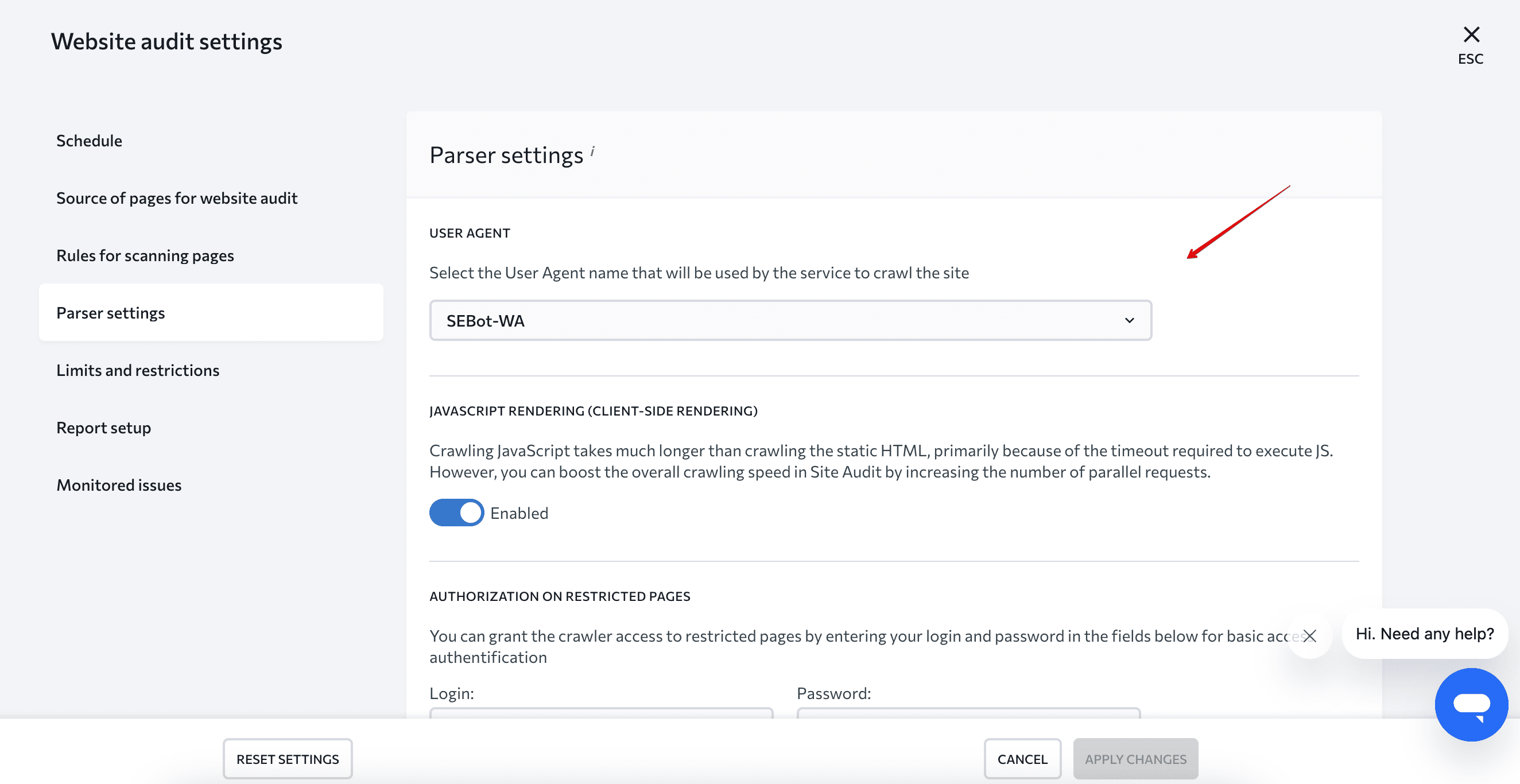
Task: Navigate to Report setup section
Action: coord(104,427)
